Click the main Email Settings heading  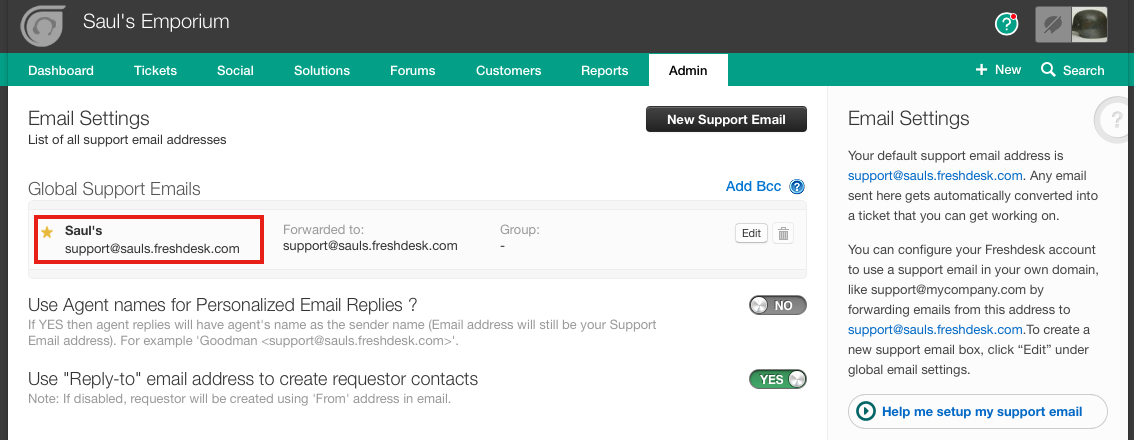click(x=89, y=118)
